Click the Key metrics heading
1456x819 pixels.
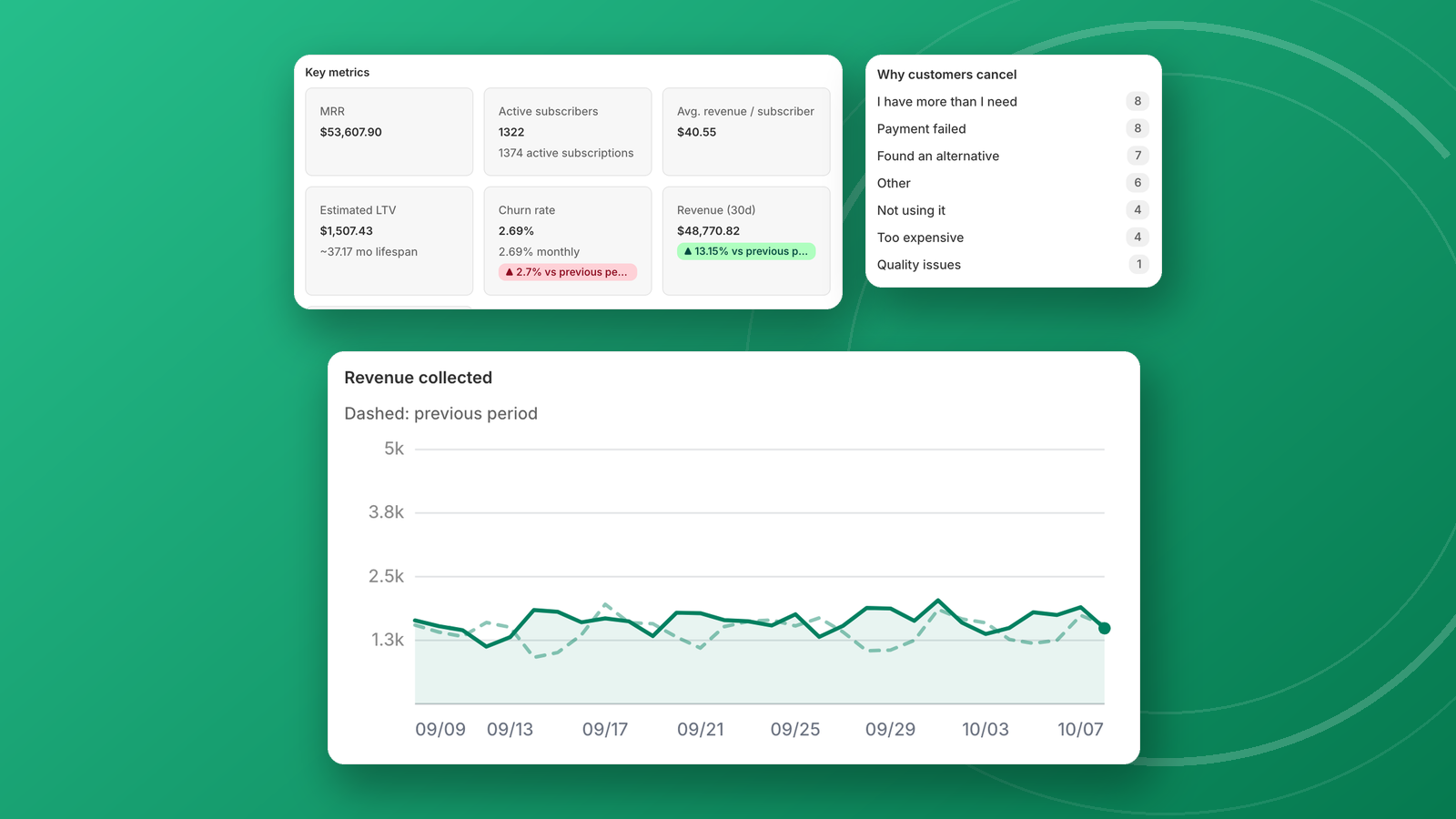(x=338, y=73)
